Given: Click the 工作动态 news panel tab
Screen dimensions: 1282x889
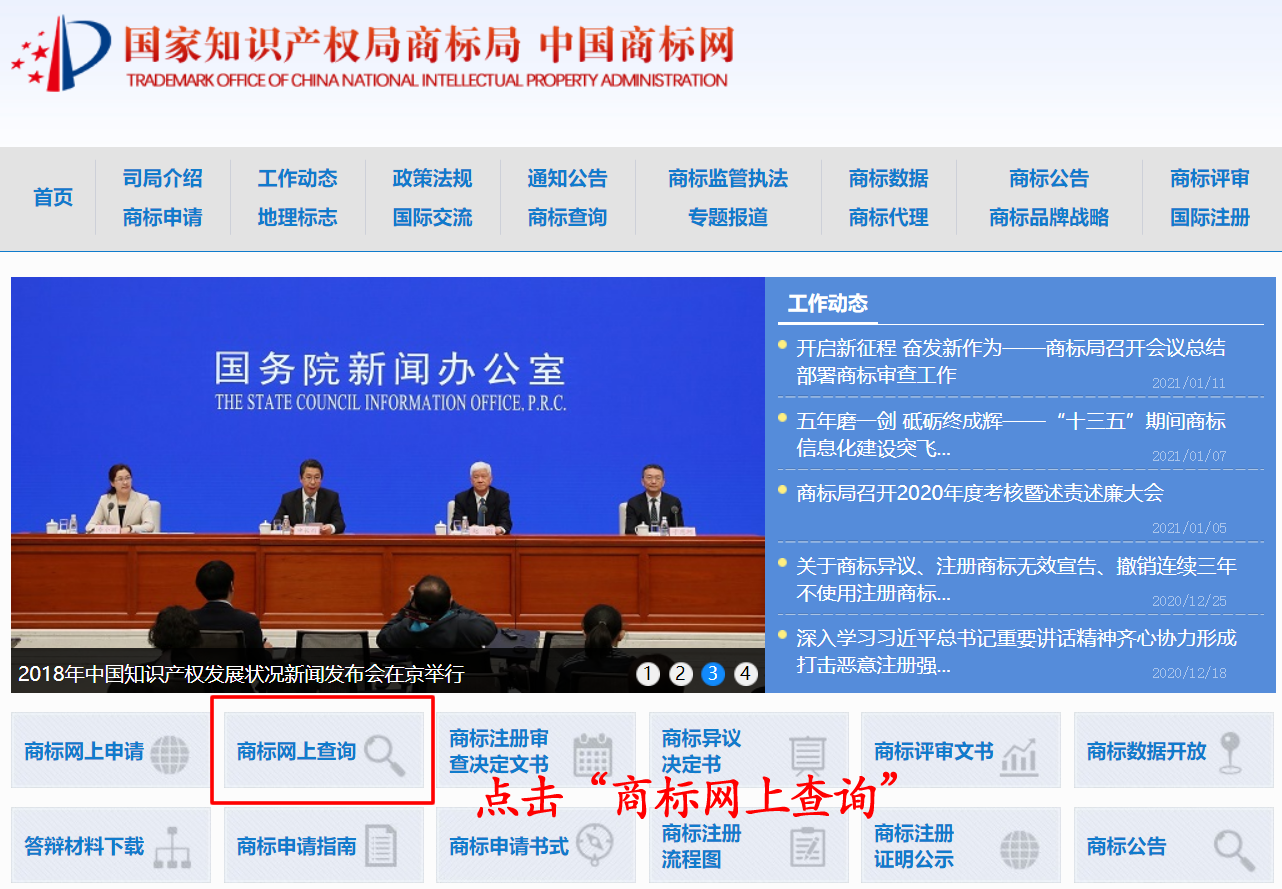Looking at the screenshot, I should pyautogui.click(x=828, y=304).
